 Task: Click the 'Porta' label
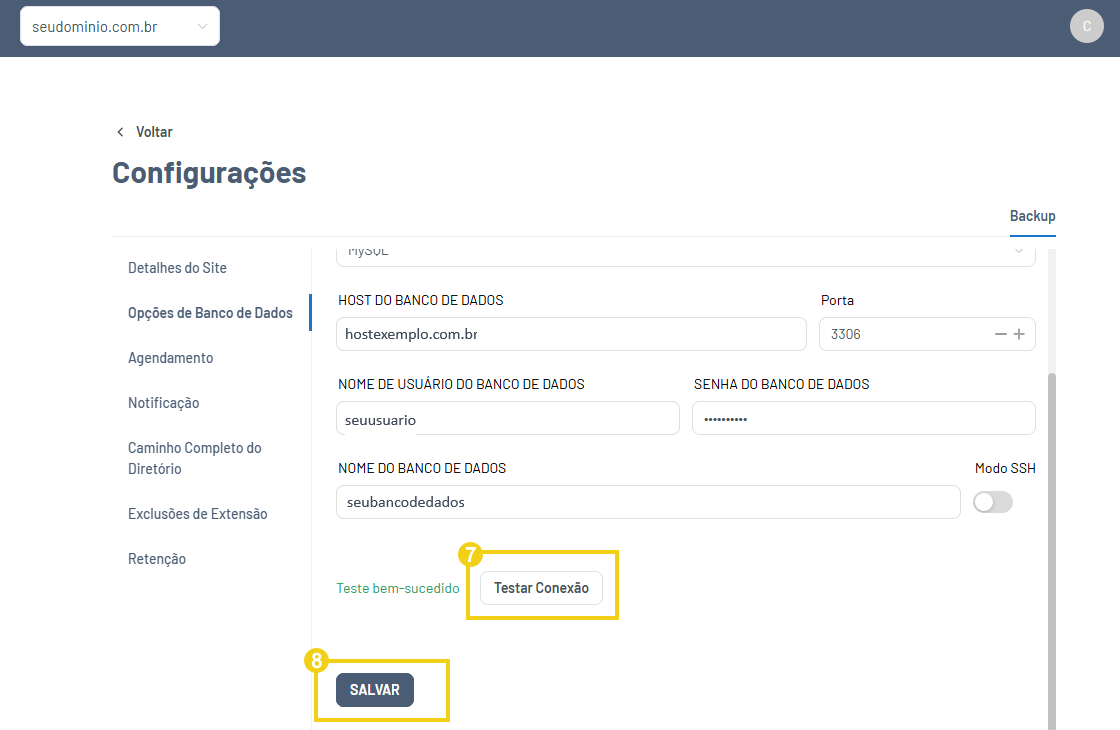pyautogui.click(x=837, y=301)
